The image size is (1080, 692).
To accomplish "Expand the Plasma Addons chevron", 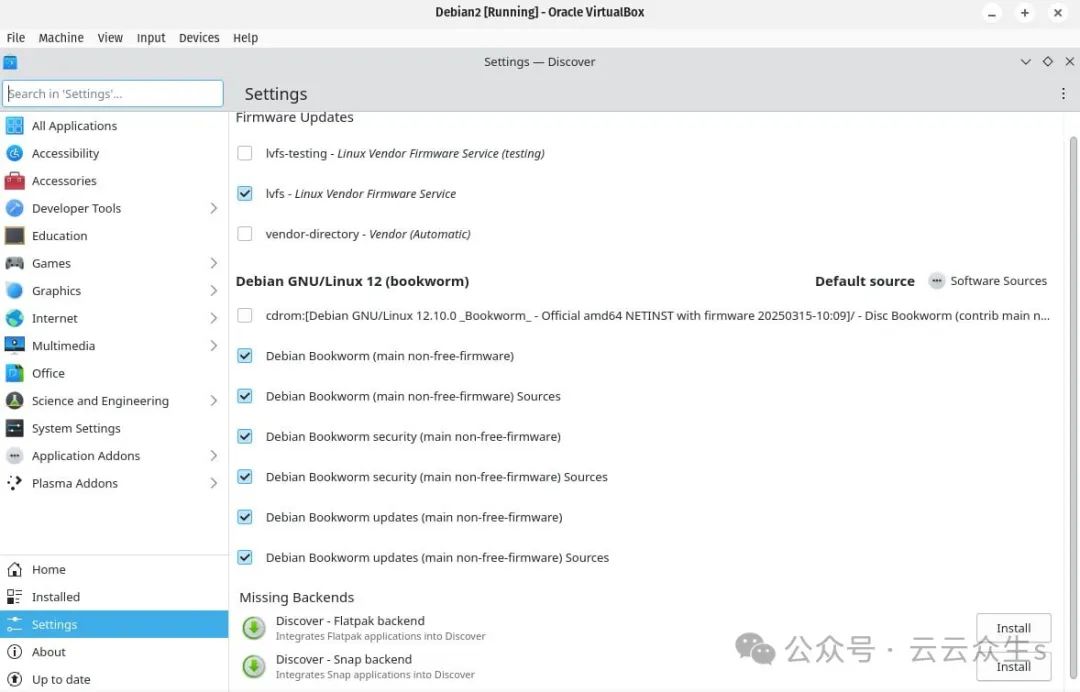I will (213, 483).
